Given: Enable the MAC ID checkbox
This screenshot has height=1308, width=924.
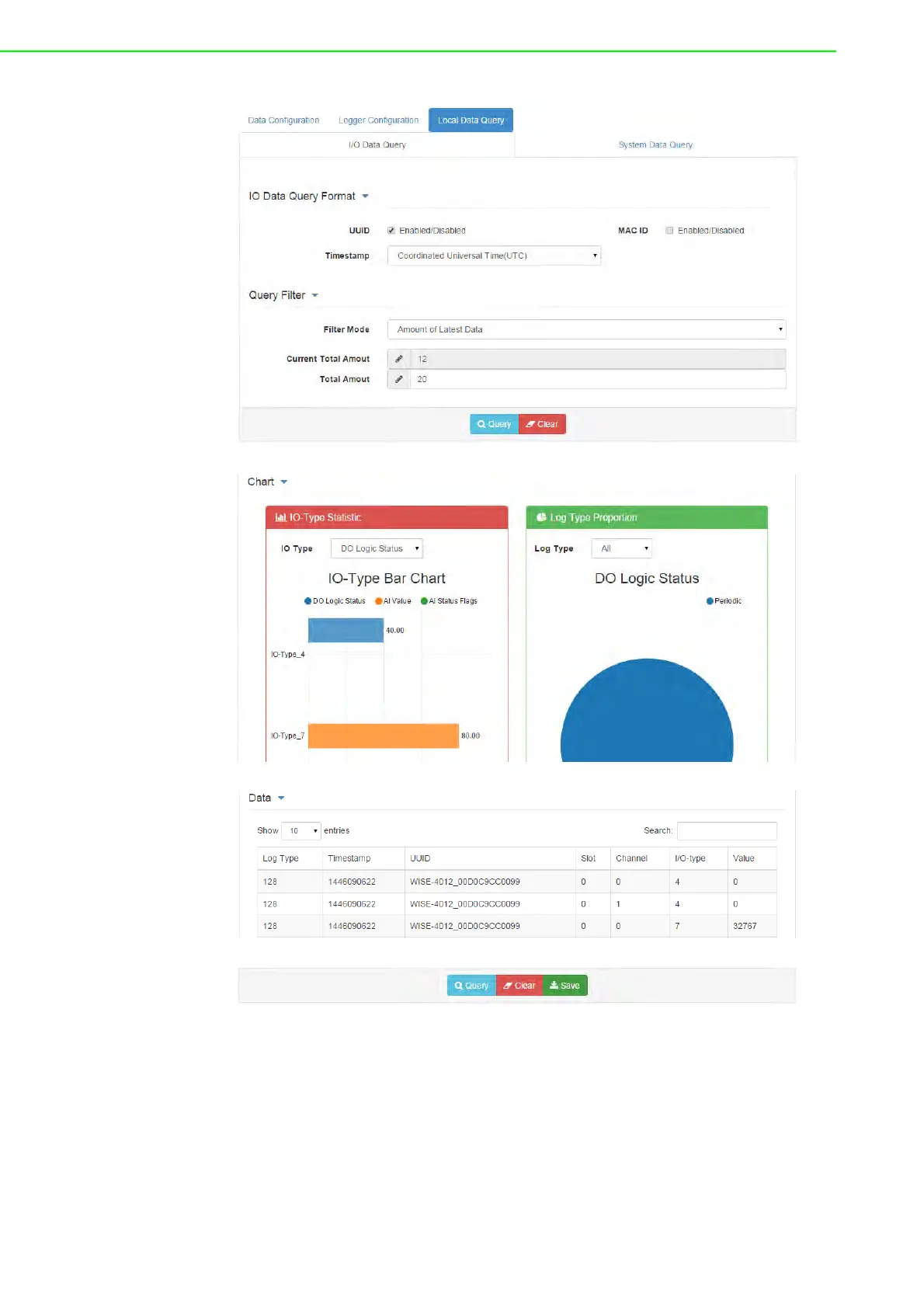Looking at the screenshot, I should click(669, 231).
